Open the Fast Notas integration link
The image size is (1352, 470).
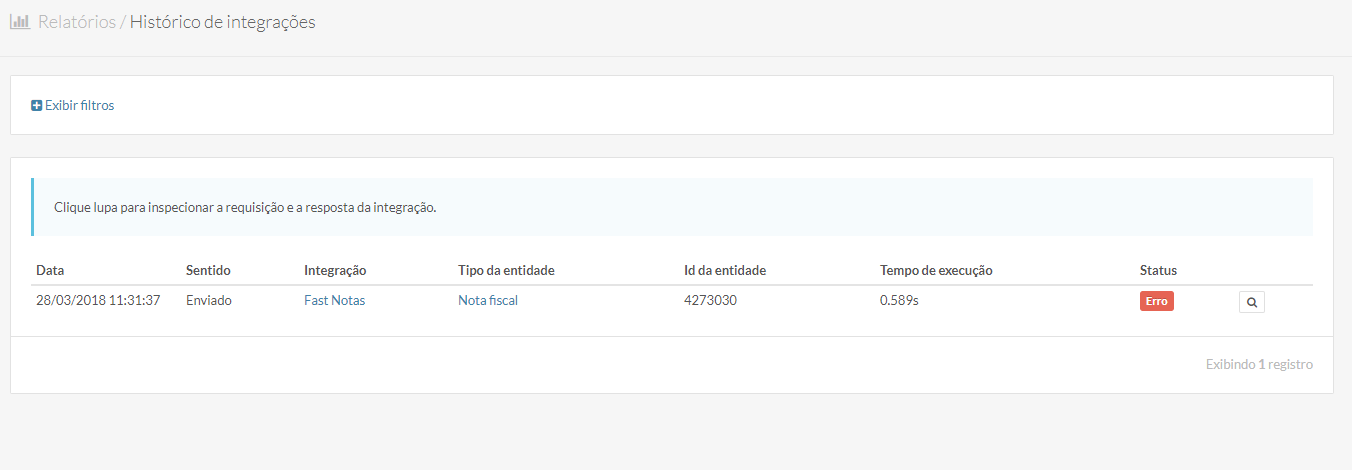(334, 300)
